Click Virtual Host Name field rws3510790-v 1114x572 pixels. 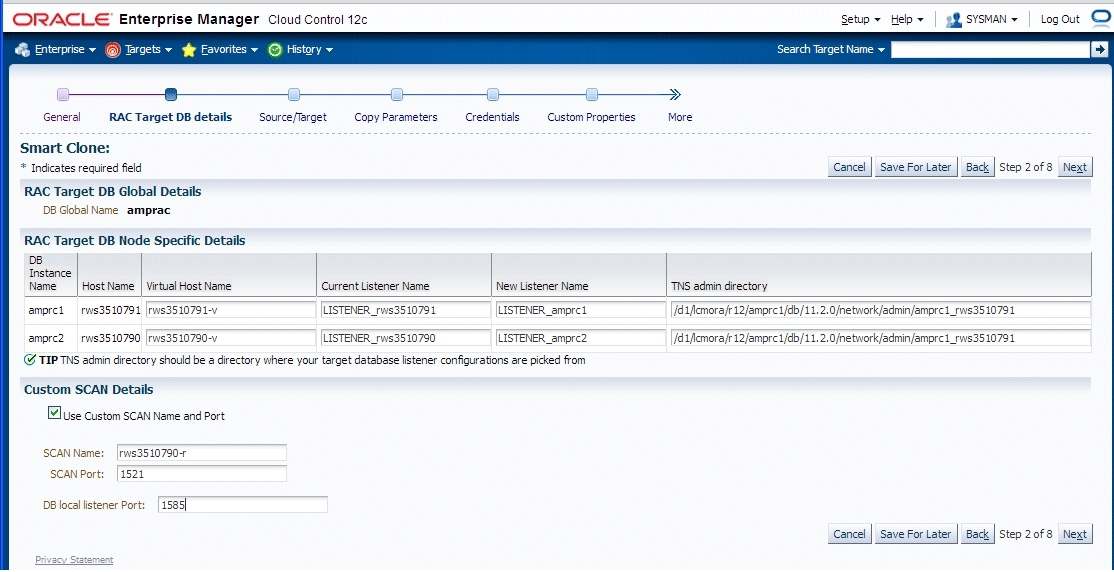pyautogui.click(x=229, y=338)
